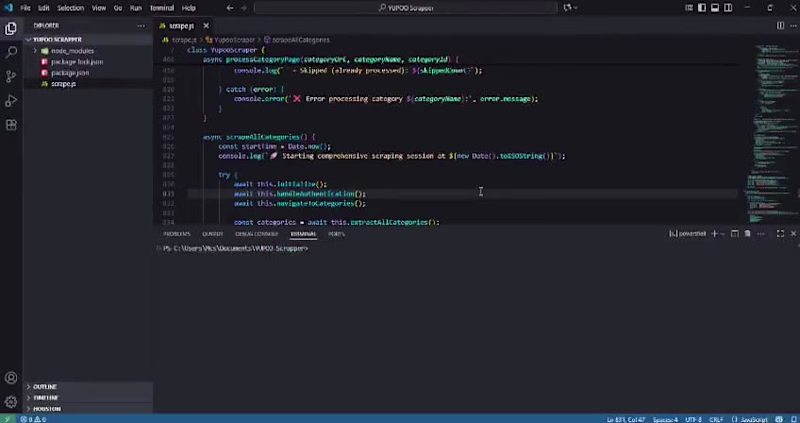Kill the terminal with trash icon
This screenshot has height=423, width=800.
tap(747, 234)
